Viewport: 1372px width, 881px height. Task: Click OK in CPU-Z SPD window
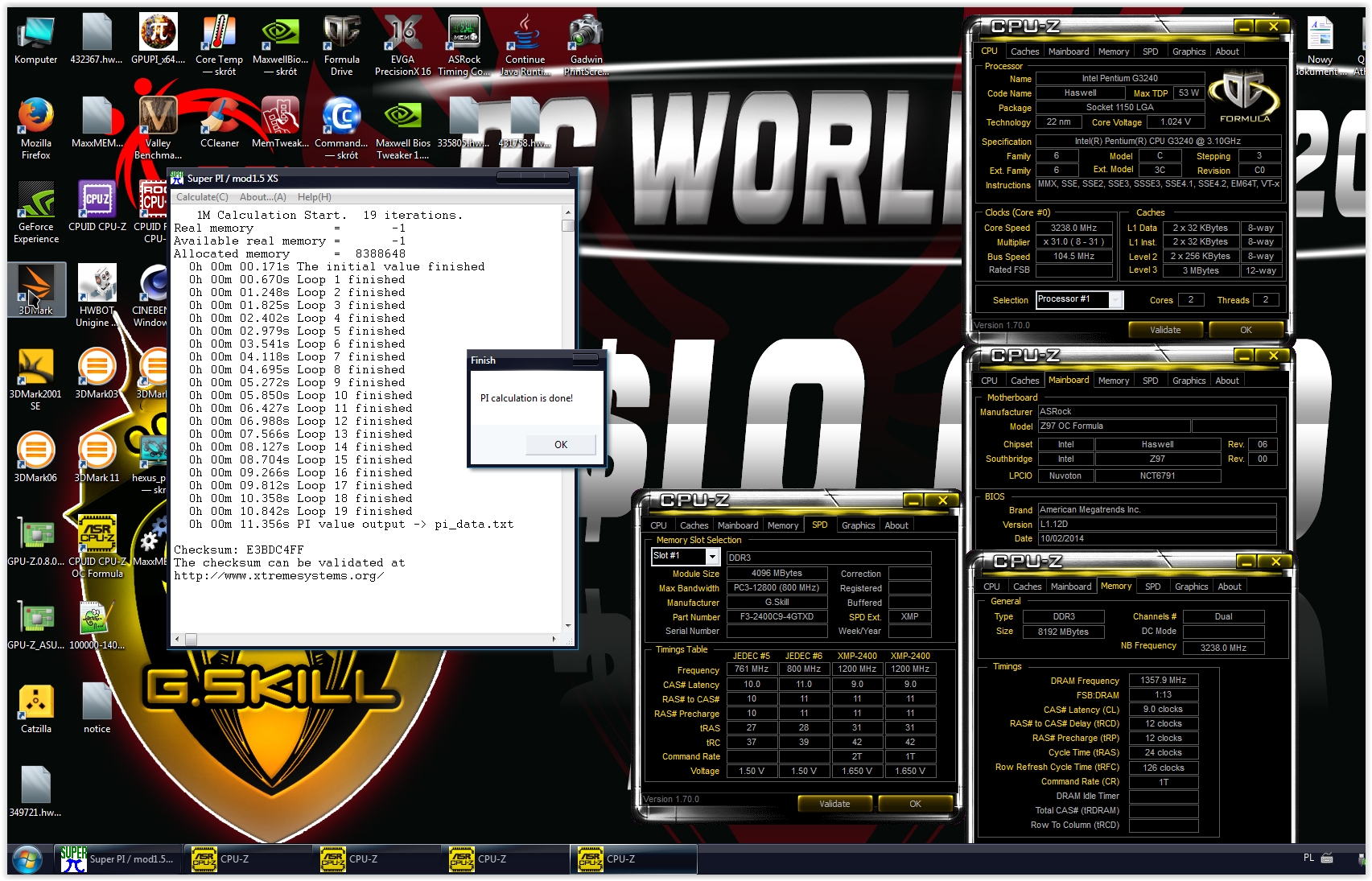click(x=915, y=804)
